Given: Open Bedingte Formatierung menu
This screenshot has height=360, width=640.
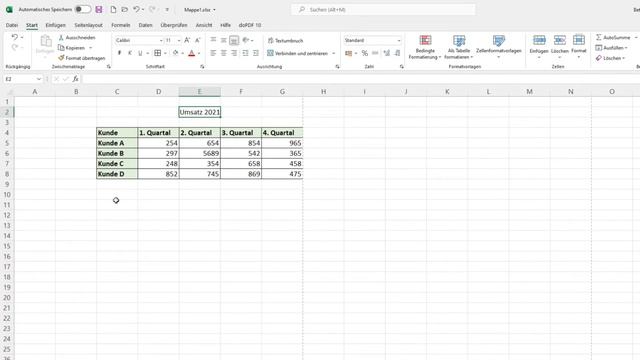Looking at the screenshot, I should pos(425,47).
